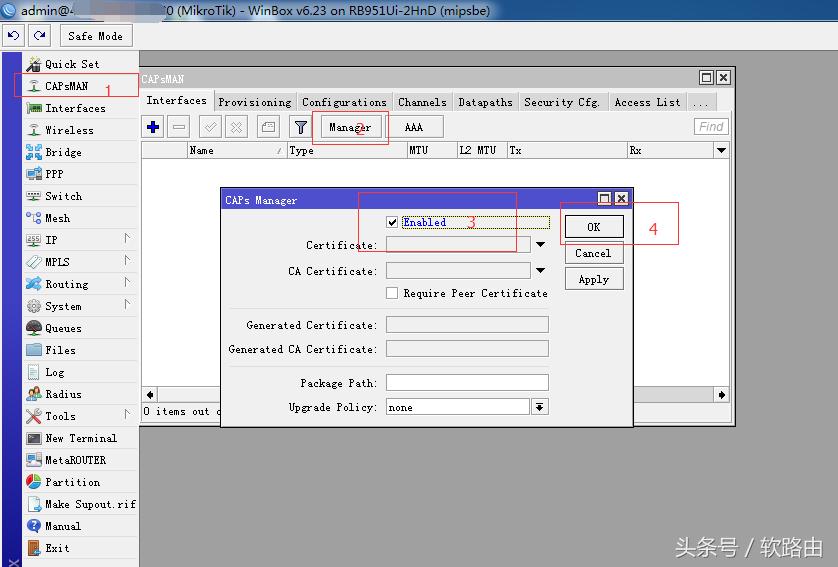The width and height of the screenshot is (838, 567).
Task: Click the Find search field
Action: tap(711, 127)
